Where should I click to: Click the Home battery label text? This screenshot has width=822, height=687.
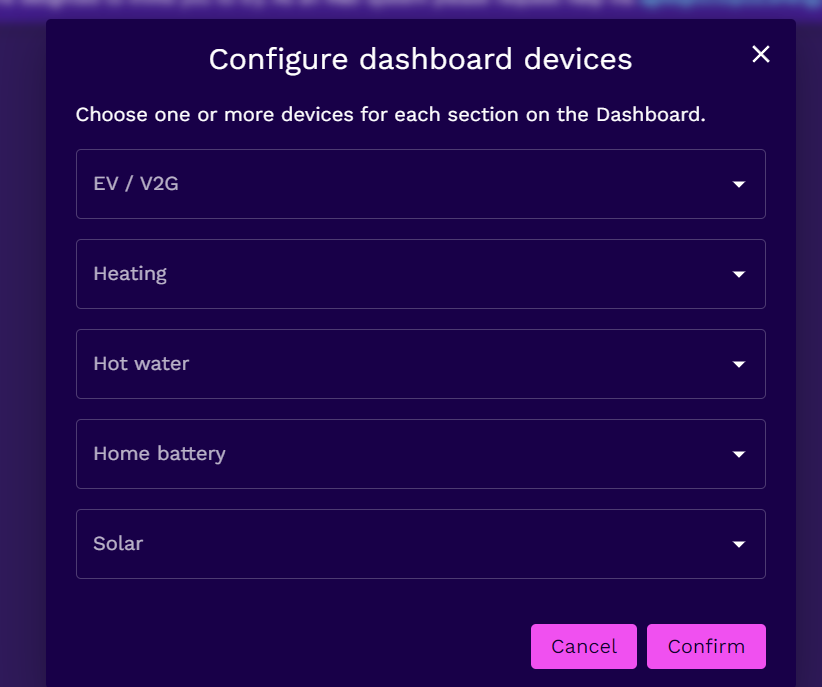pyautogui.click(x=159, y=454)
